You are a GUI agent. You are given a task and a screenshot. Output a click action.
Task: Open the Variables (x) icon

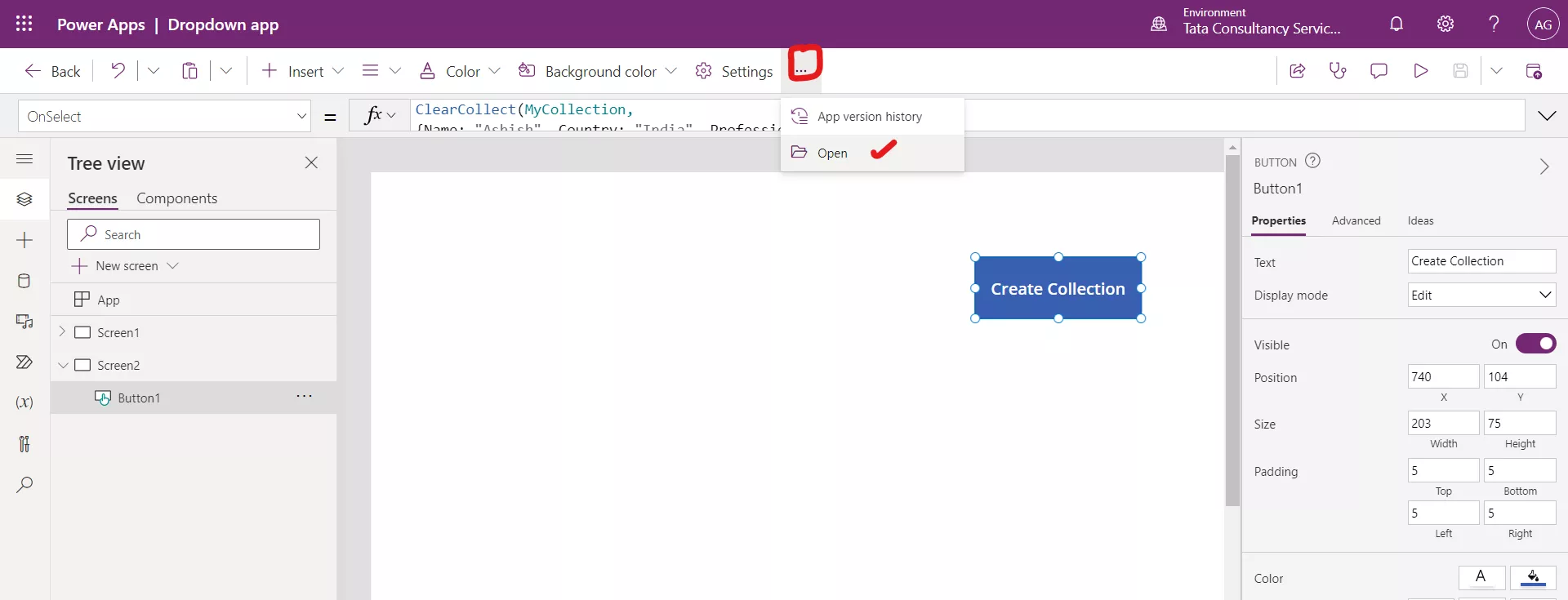(x=24, y=402)
